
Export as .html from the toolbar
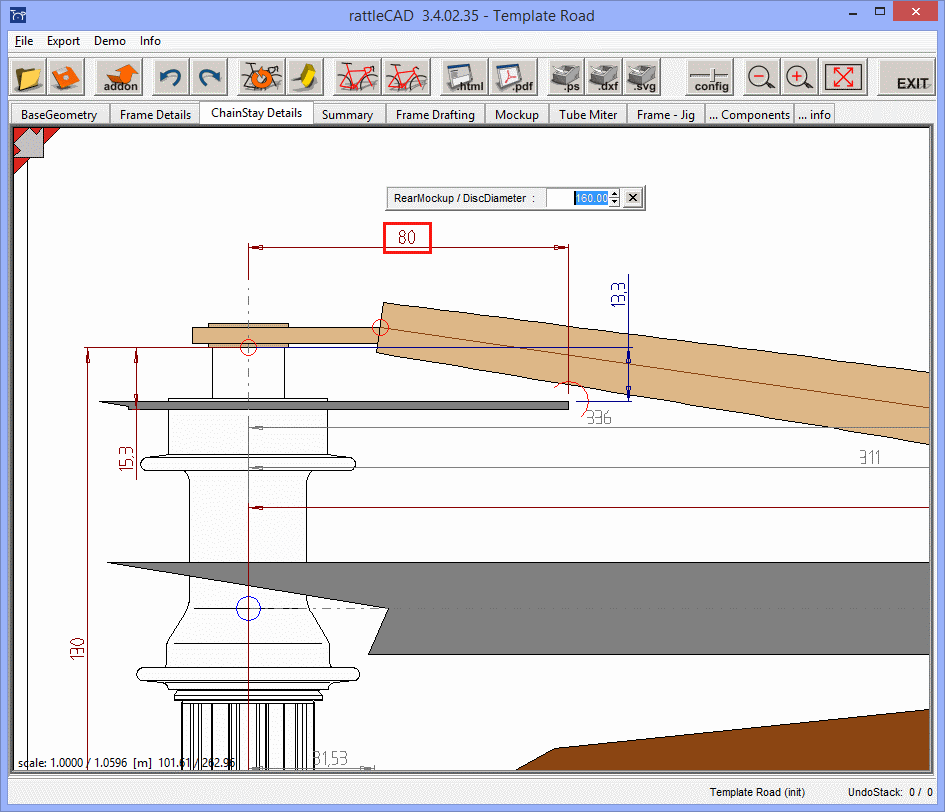pos(465,78)
